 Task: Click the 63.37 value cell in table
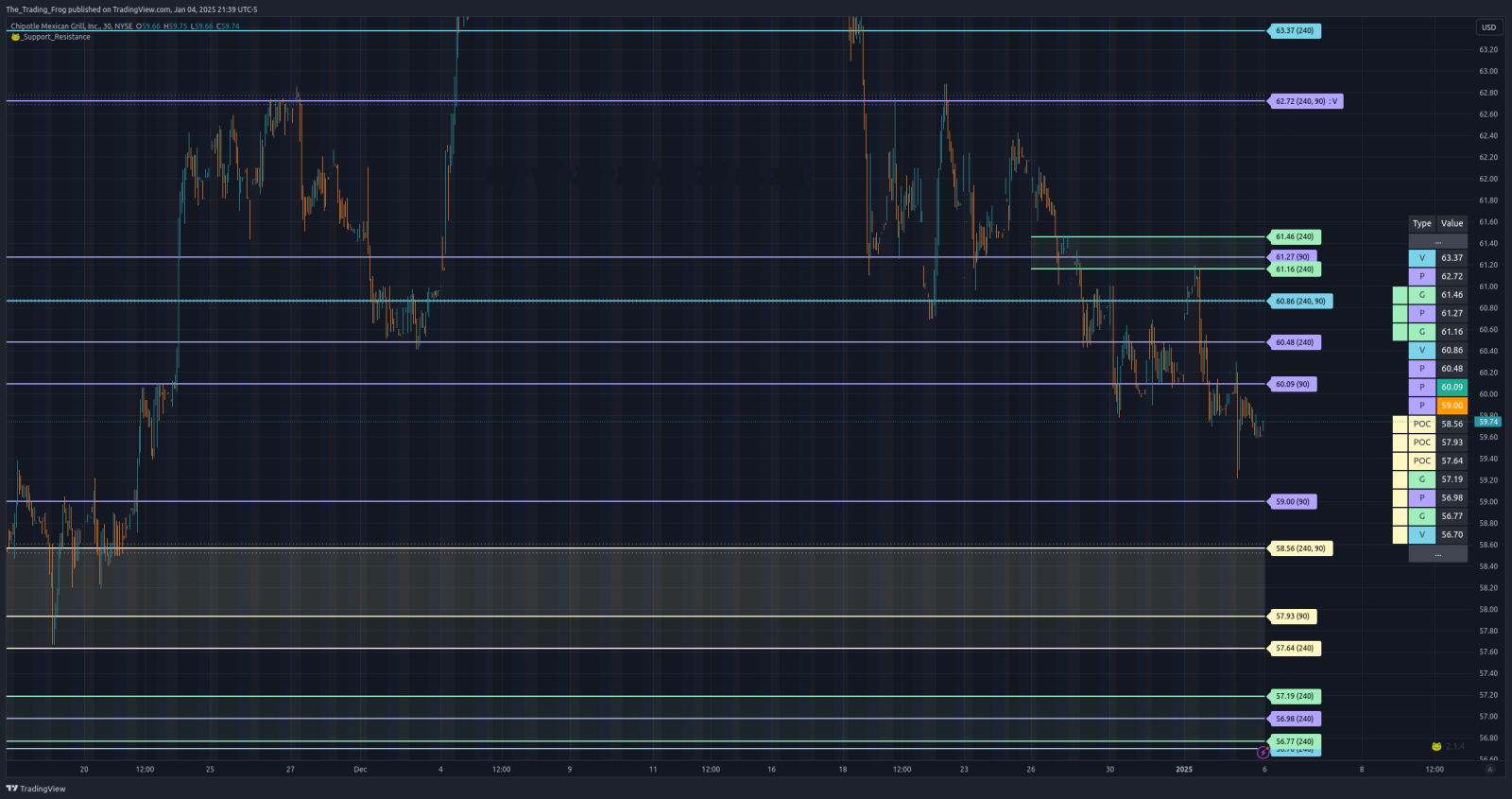(1452, 258)
